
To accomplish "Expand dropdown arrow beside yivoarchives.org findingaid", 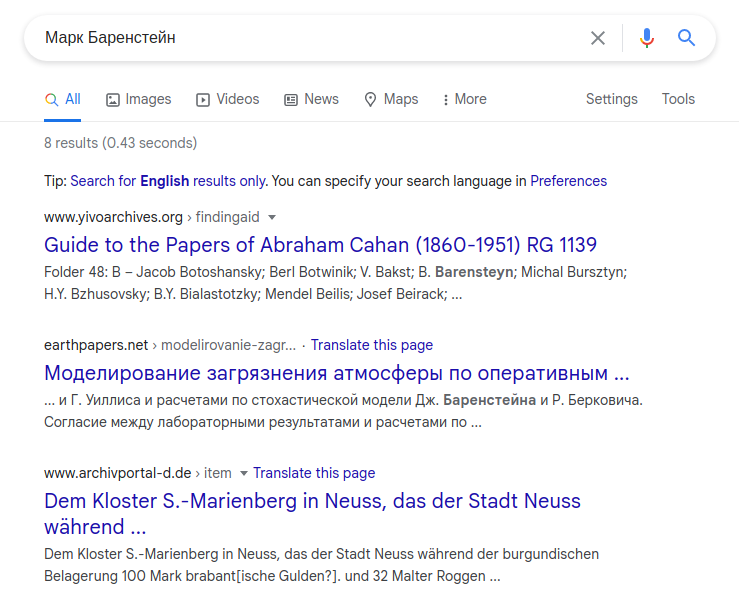I will (271, 217).
